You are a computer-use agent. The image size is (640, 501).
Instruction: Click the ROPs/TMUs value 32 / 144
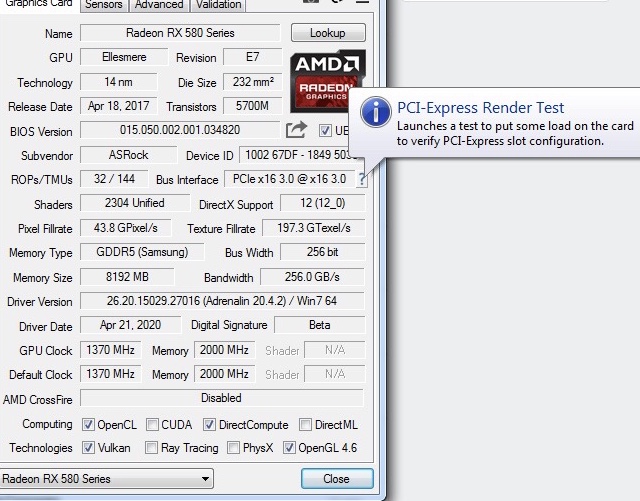114,179
